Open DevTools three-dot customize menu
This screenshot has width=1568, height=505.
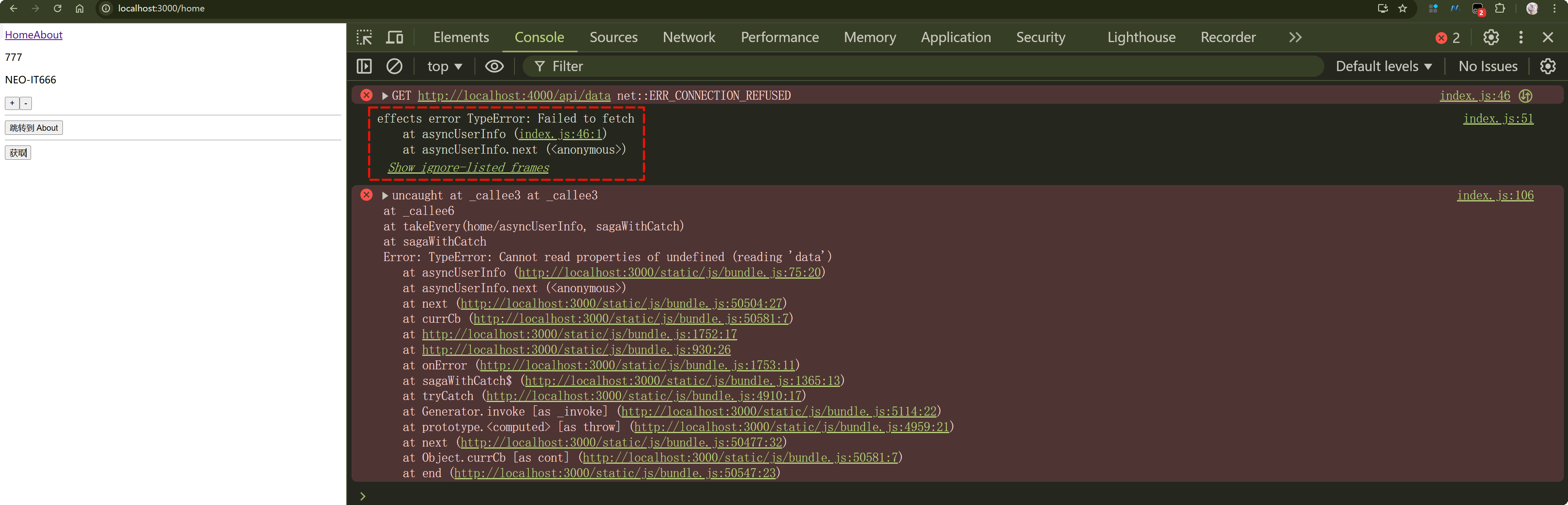tap(1521, 38)
